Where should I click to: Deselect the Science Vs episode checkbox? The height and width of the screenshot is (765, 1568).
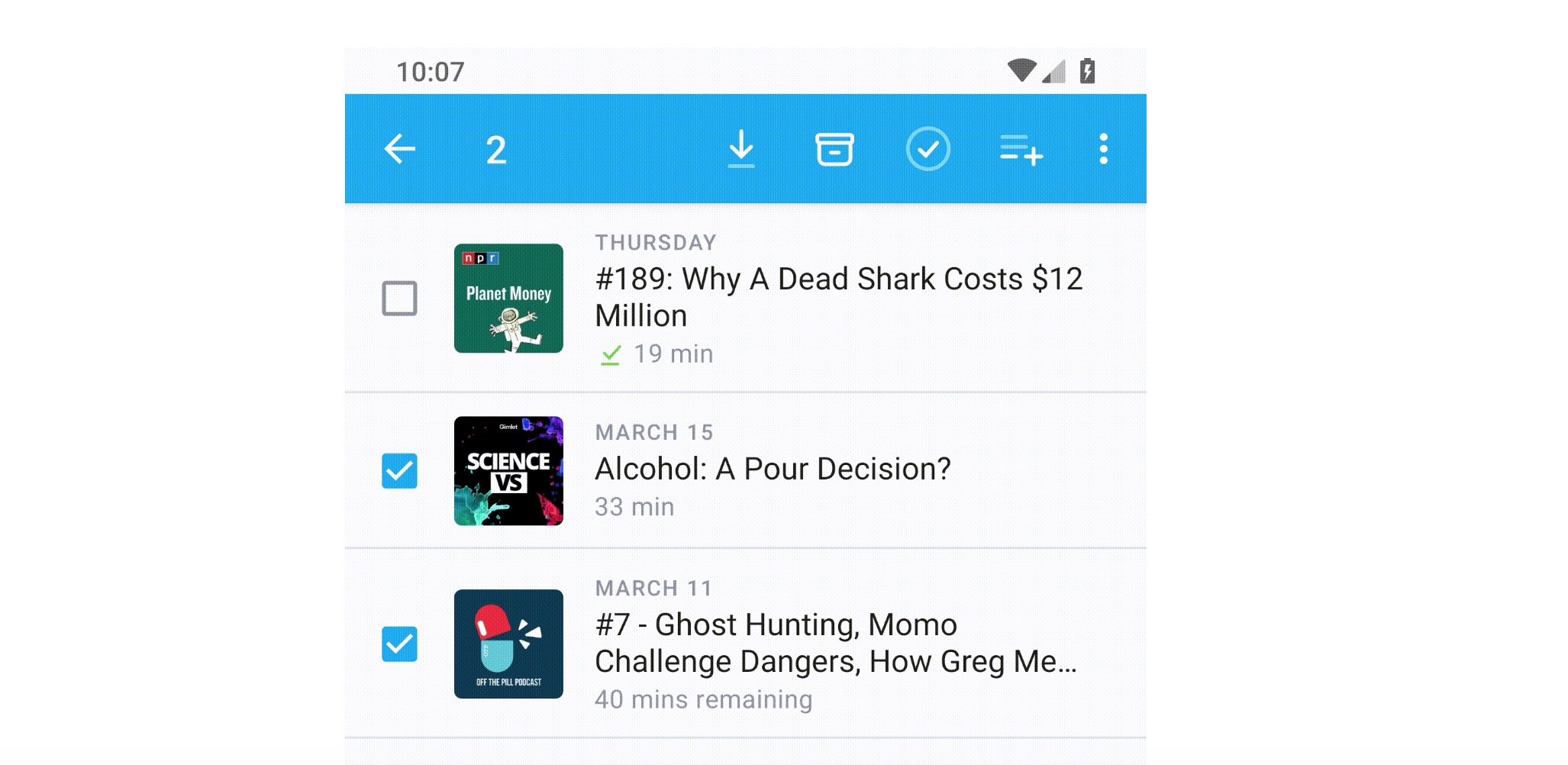400,472
